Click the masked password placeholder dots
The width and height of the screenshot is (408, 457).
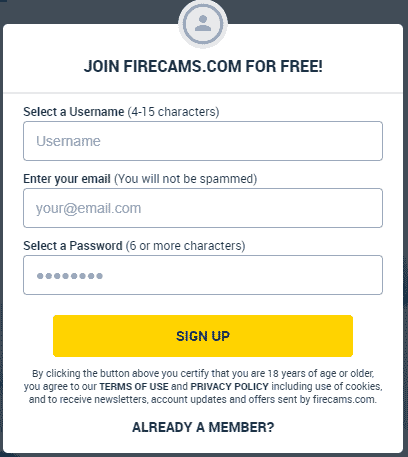(70, 276)
